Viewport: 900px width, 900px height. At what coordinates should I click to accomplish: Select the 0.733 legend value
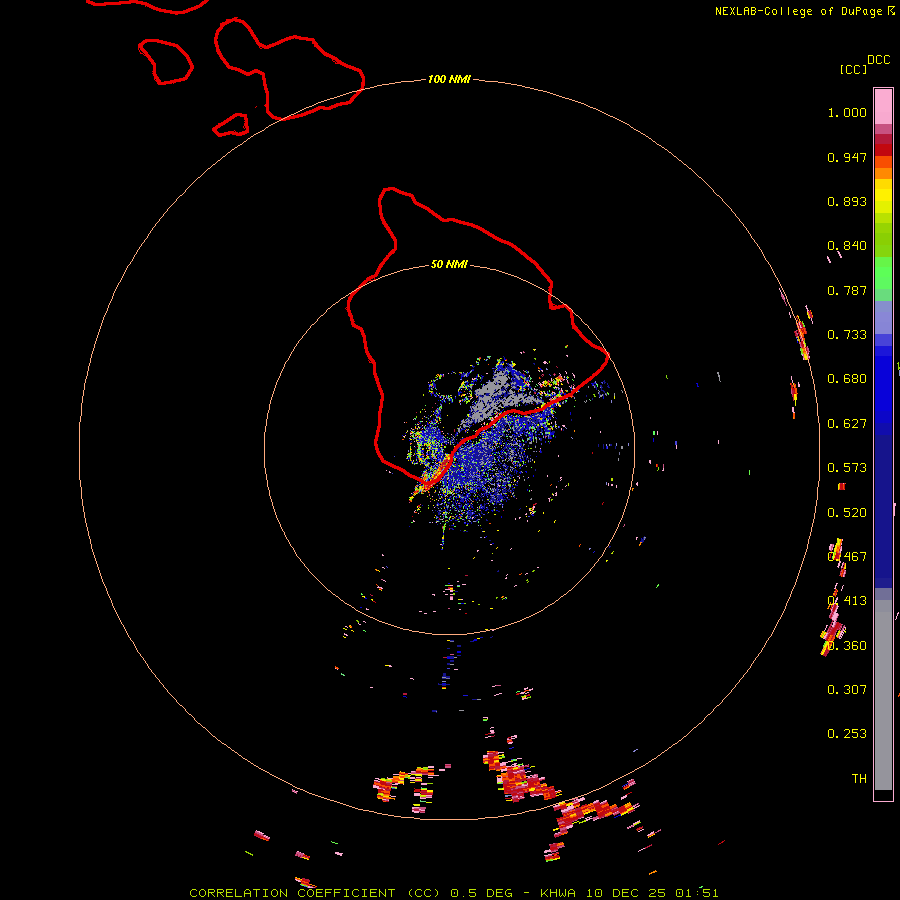tap(847, 335)
